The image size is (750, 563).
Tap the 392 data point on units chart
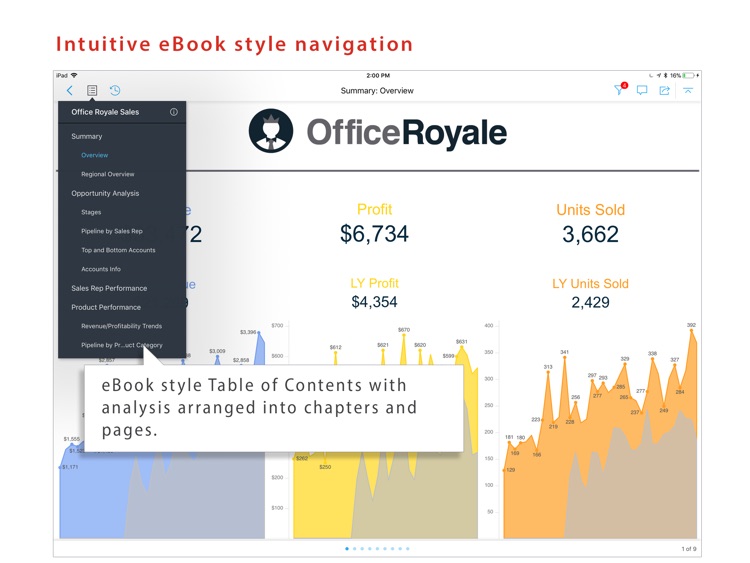click(691, 330)
